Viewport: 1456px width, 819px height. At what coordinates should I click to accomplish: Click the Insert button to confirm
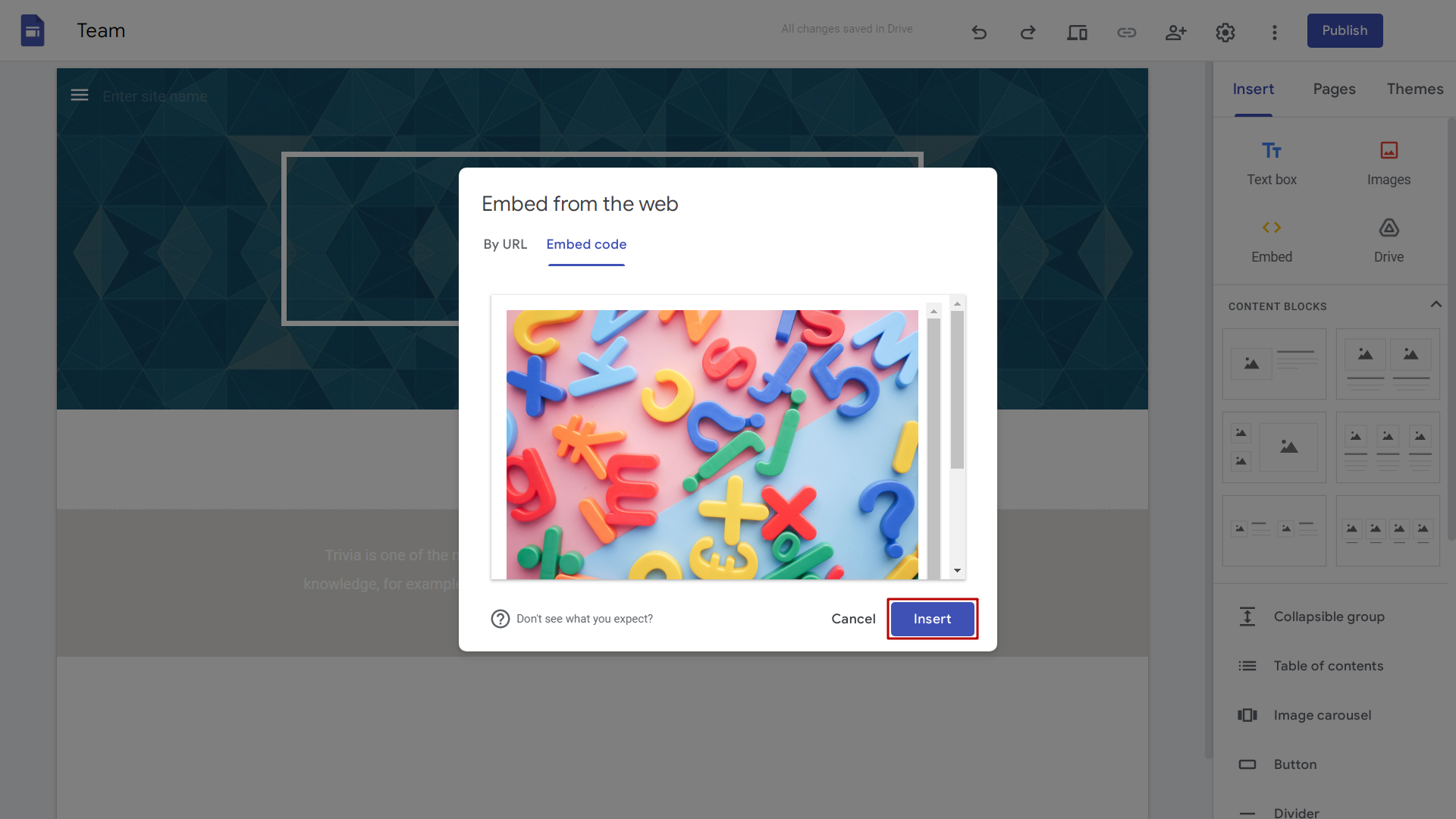coord(933,618)
